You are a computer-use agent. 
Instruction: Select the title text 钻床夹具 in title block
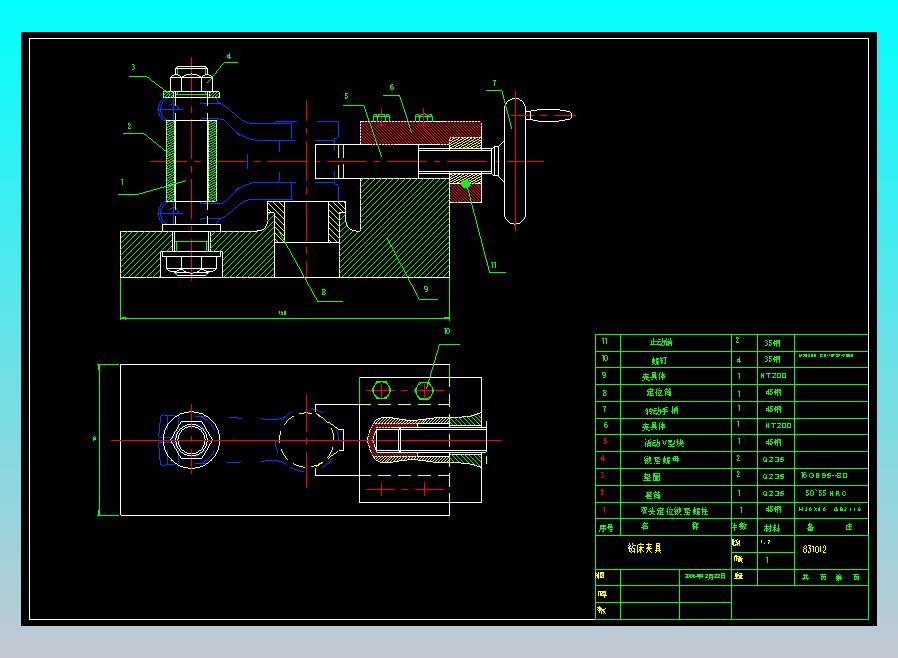pos(643,548)
